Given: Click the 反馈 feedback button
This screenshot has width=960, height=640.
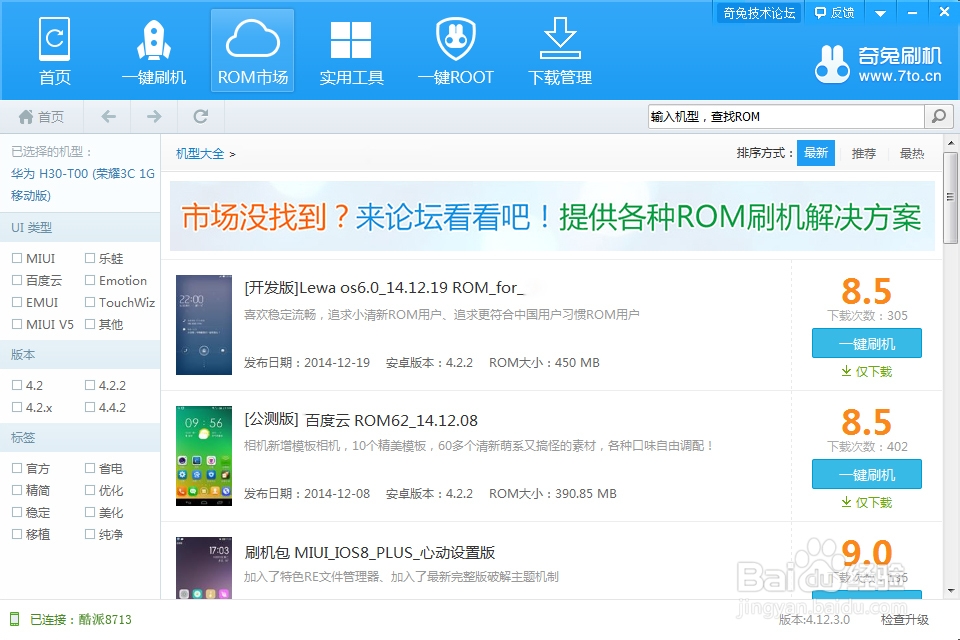Looking at the screenshot, I should coord(834,13).
